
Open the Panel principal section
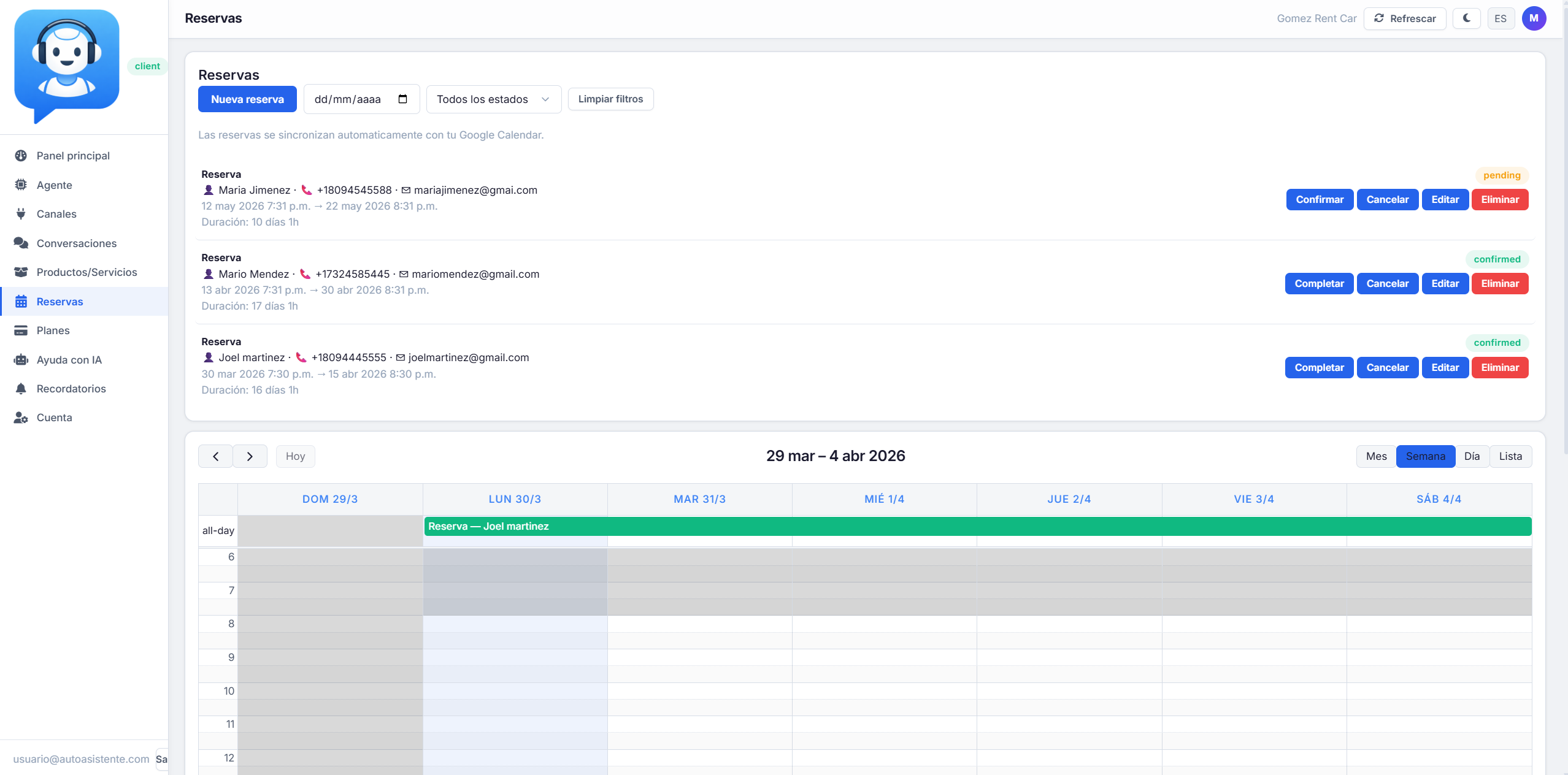point(72,155)
